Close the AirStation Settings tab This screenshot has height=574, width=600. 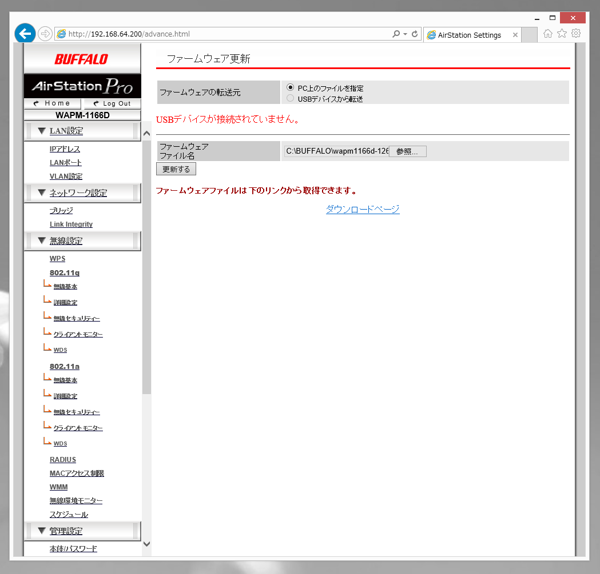click(515, 35)
